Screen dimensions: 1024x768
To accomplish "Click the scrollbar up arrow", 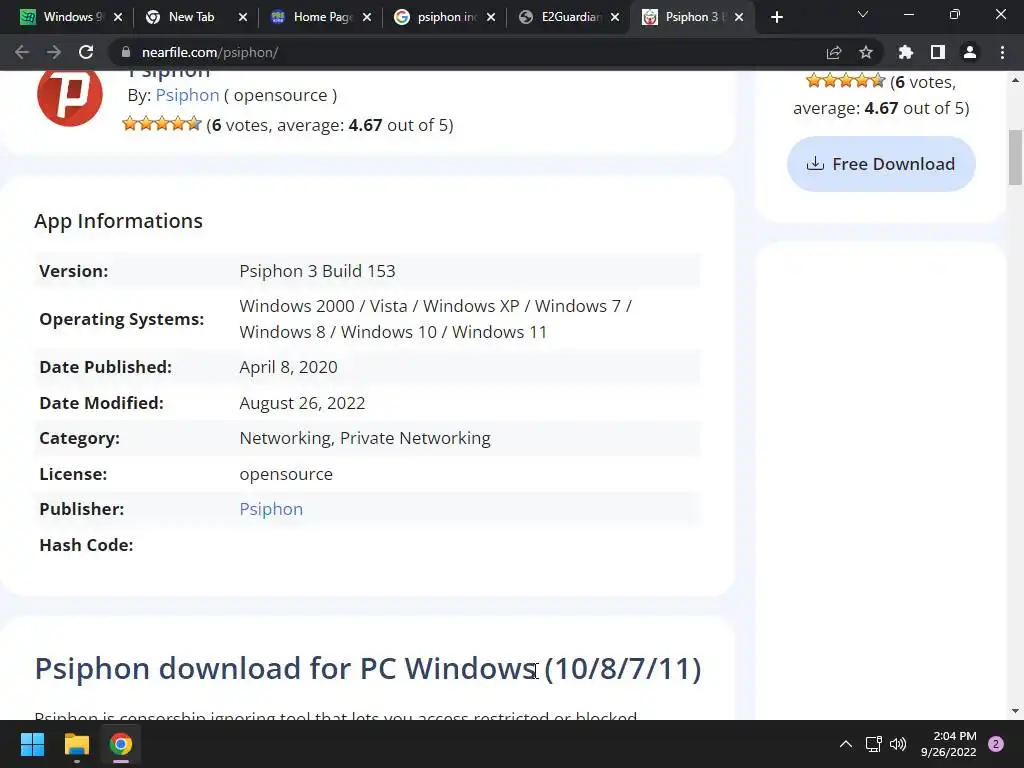I will point(1015,80).
